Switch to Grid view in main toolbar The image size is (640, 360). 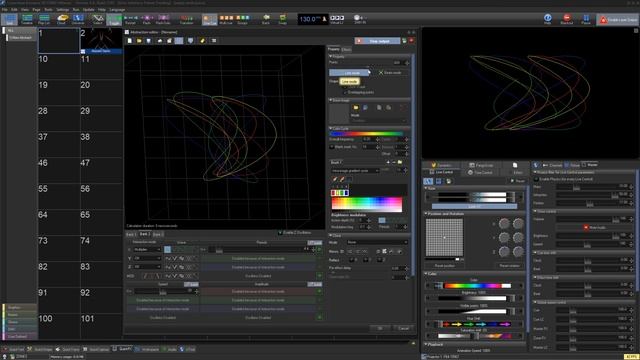9,19
